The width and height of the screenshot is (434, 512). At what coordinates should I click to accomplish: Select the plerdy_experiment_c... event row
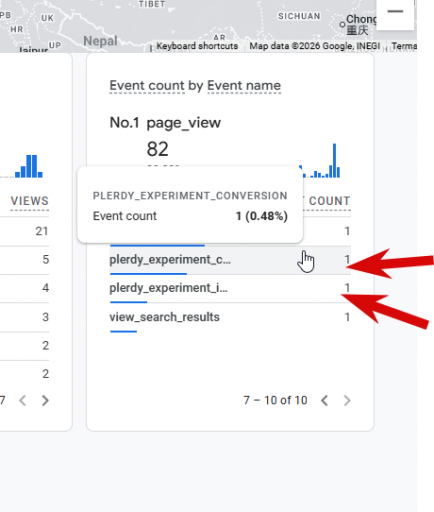point(230,260)
